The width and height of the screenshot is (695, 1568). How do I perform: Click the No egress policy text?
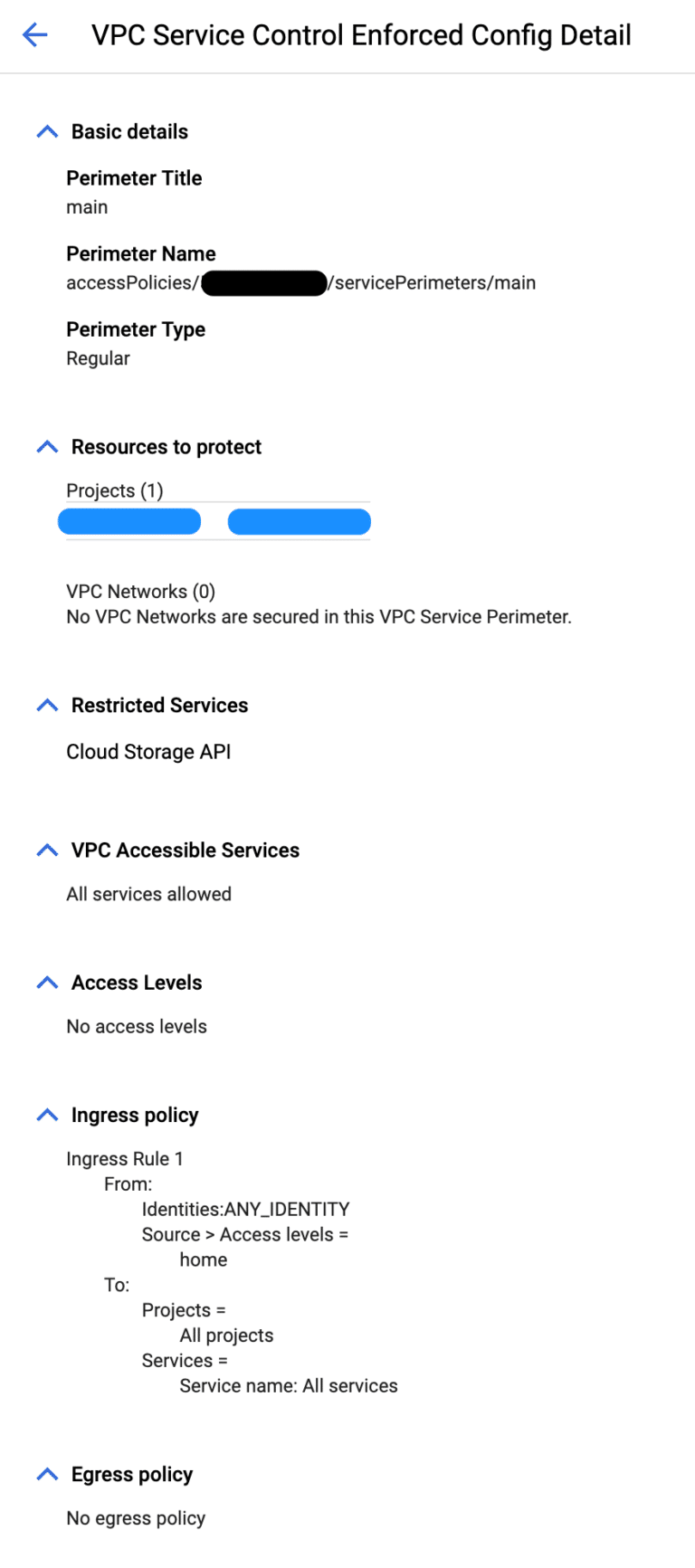click(136, 1517)
